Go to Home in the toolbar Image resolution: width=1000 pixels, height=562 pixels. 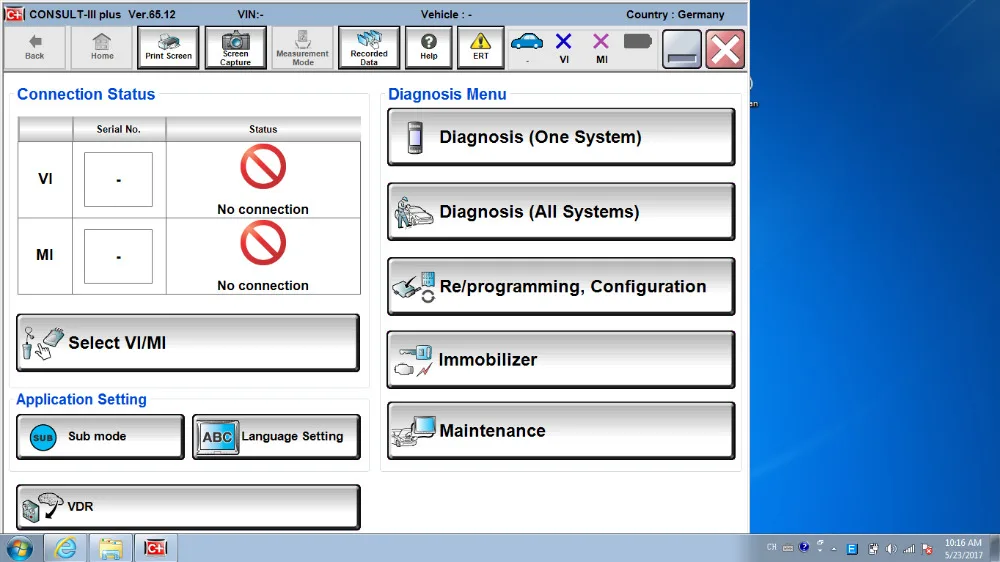coord(102,47)
